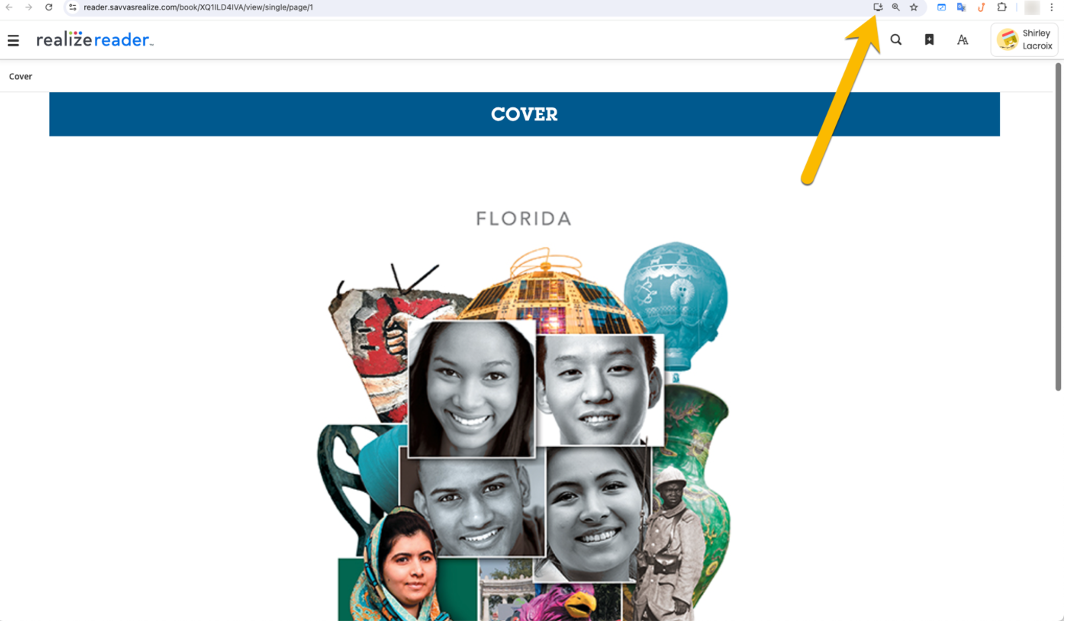Open the bookmarks icon in the reader toolbar

[x=929, y=40]
